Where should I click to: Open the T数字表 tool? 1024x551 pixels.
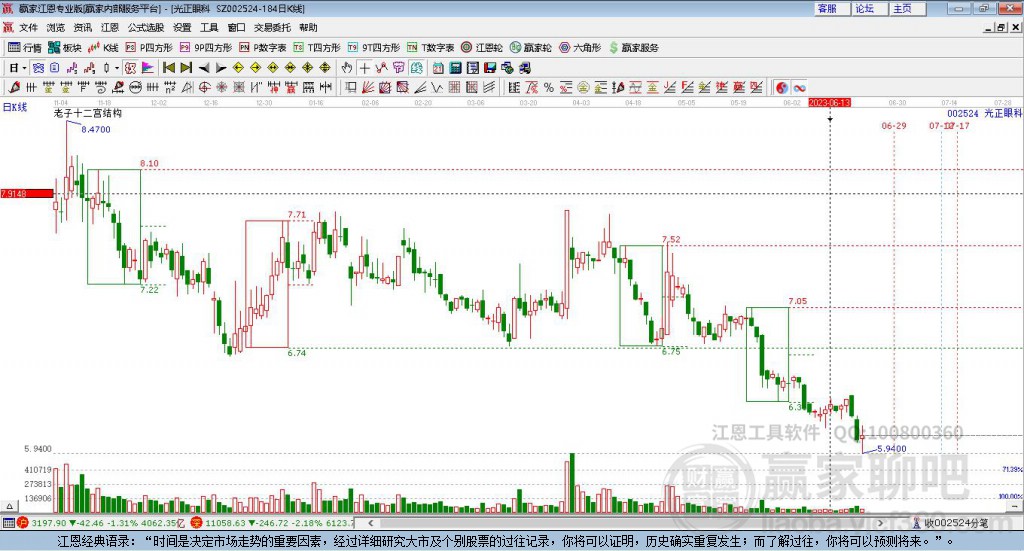[430, 48]
